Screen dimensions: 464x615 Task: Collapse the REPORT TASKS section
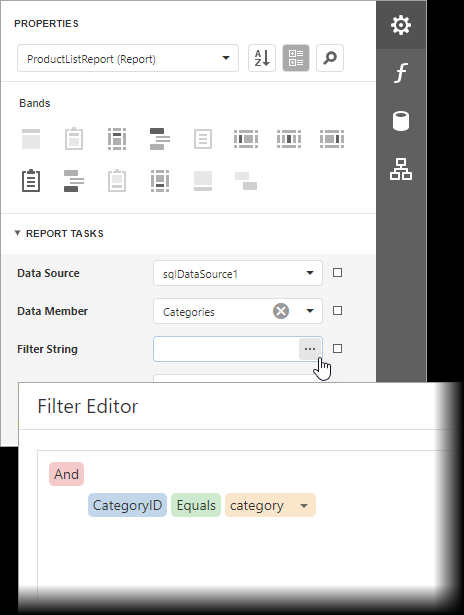pyautogui.click(x=17, y=233)
